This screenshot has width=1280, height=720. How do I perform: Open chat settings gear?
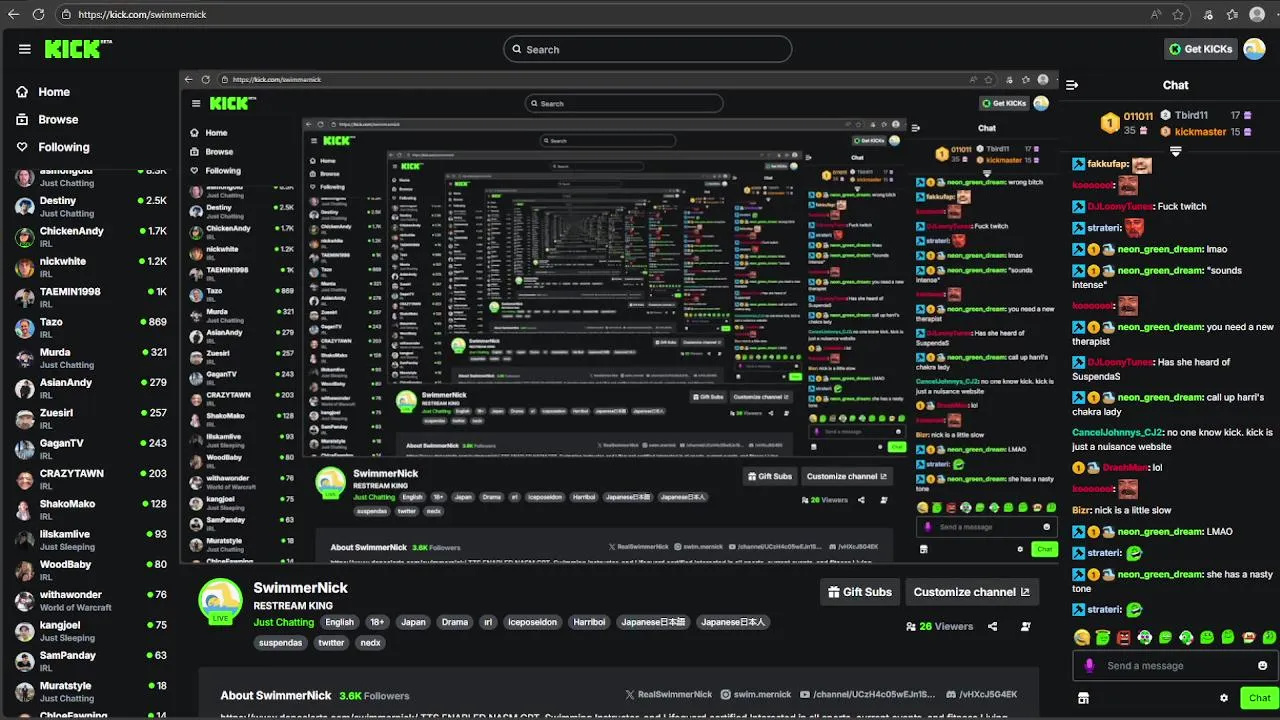tap(1224, 698)
